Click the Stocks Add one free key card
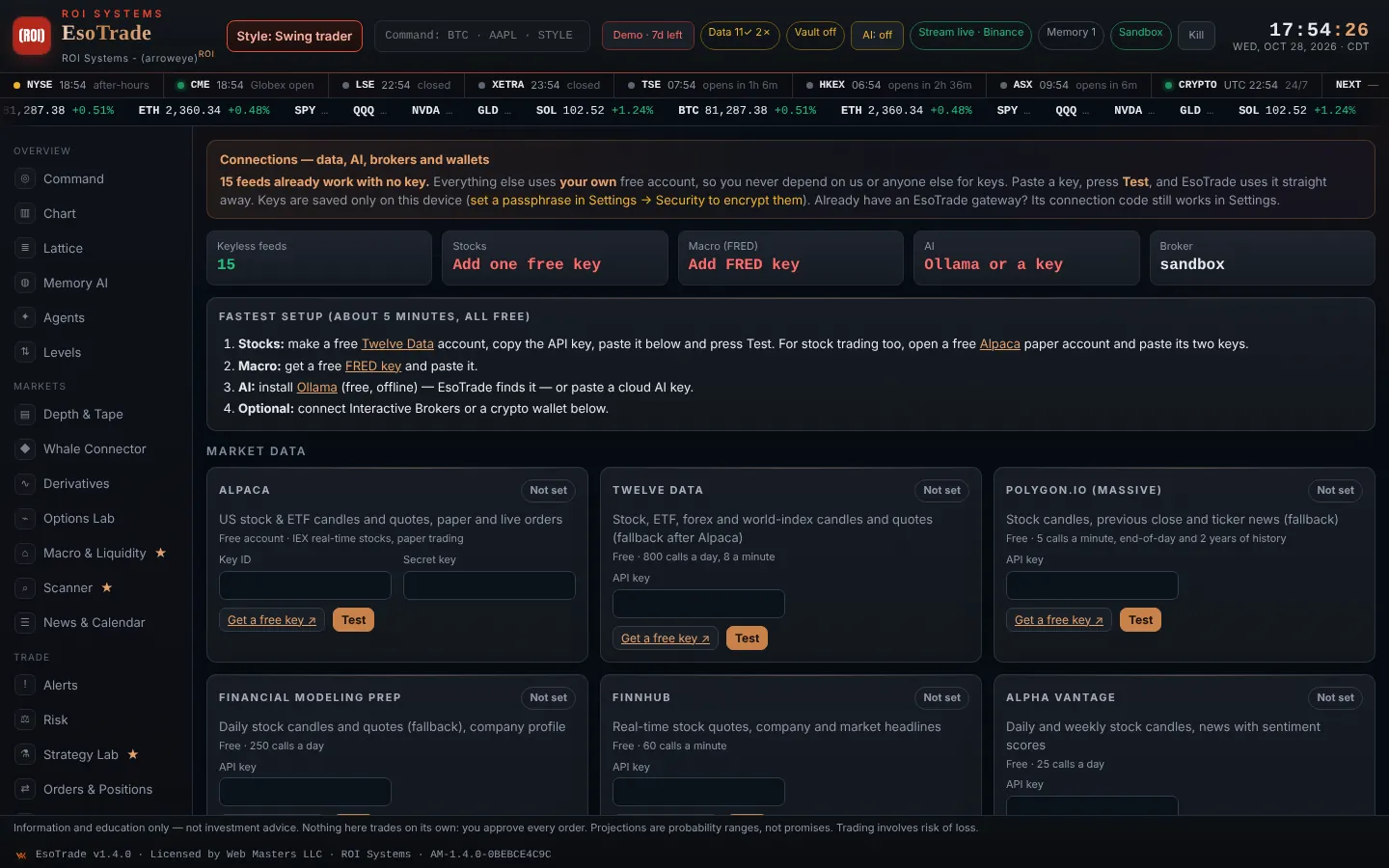Image resolution: width=1389 pixels, height=868 pixels. pos(555,258)
